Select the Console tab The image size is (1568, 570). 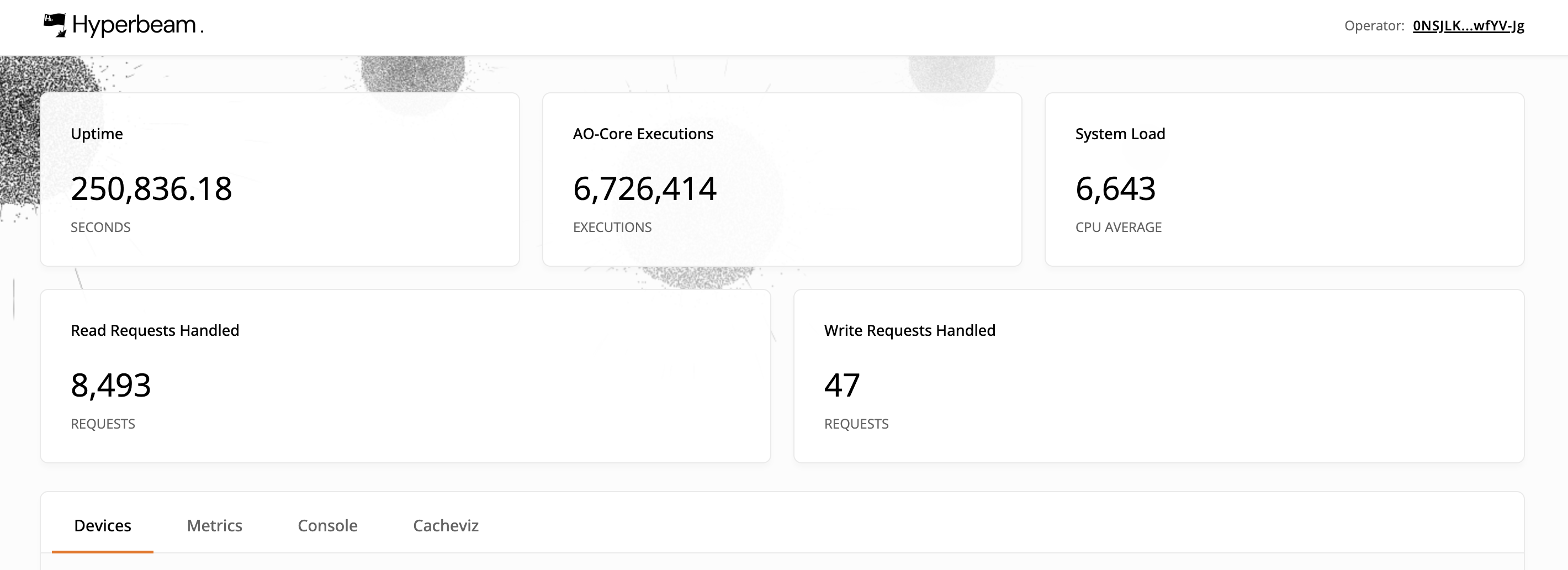coord(327,525)
